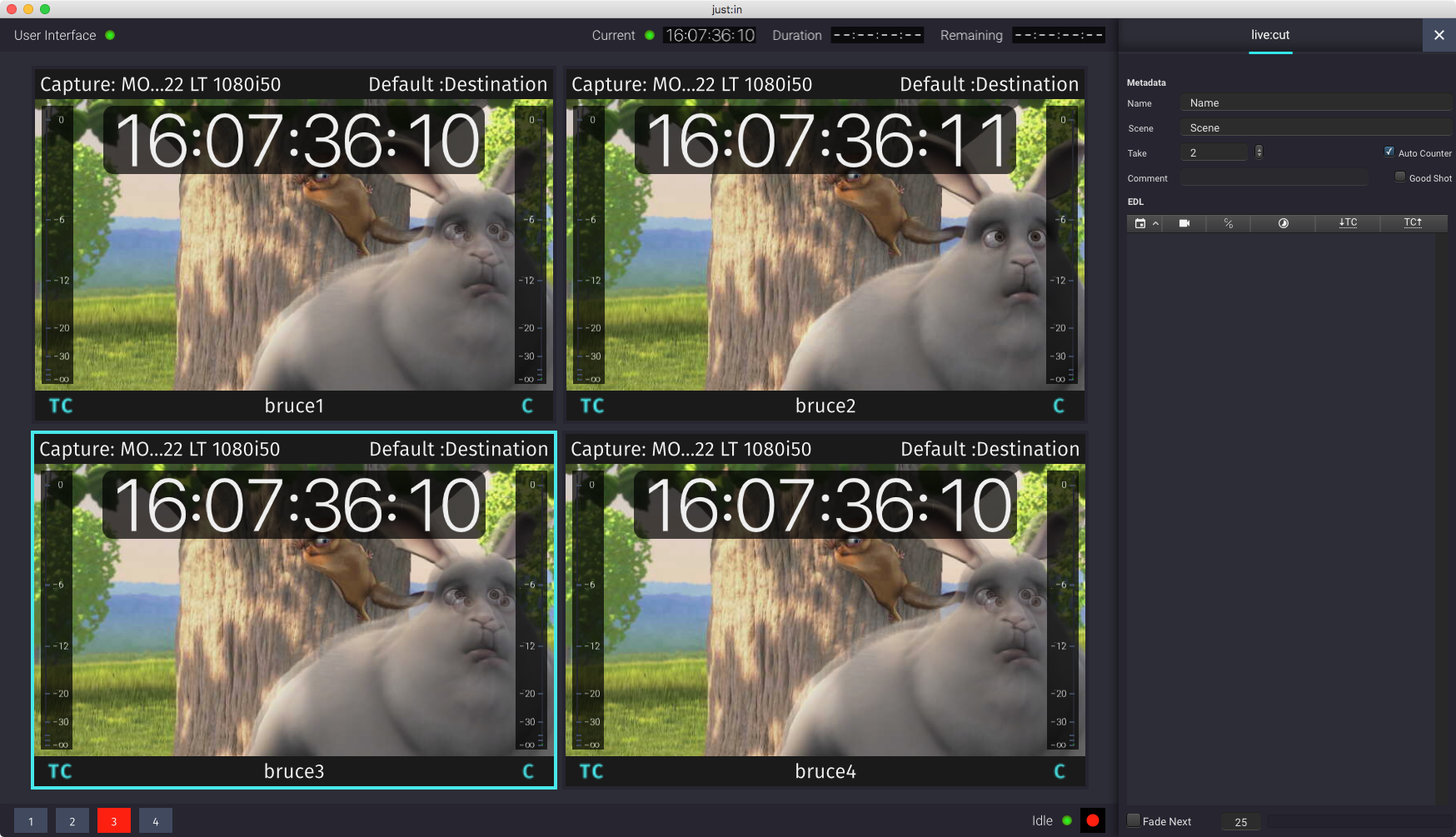The width and height of the screenshot is (1456, 837).
Task: Click the Scene metadata field
Action: tap(1316, 128)
